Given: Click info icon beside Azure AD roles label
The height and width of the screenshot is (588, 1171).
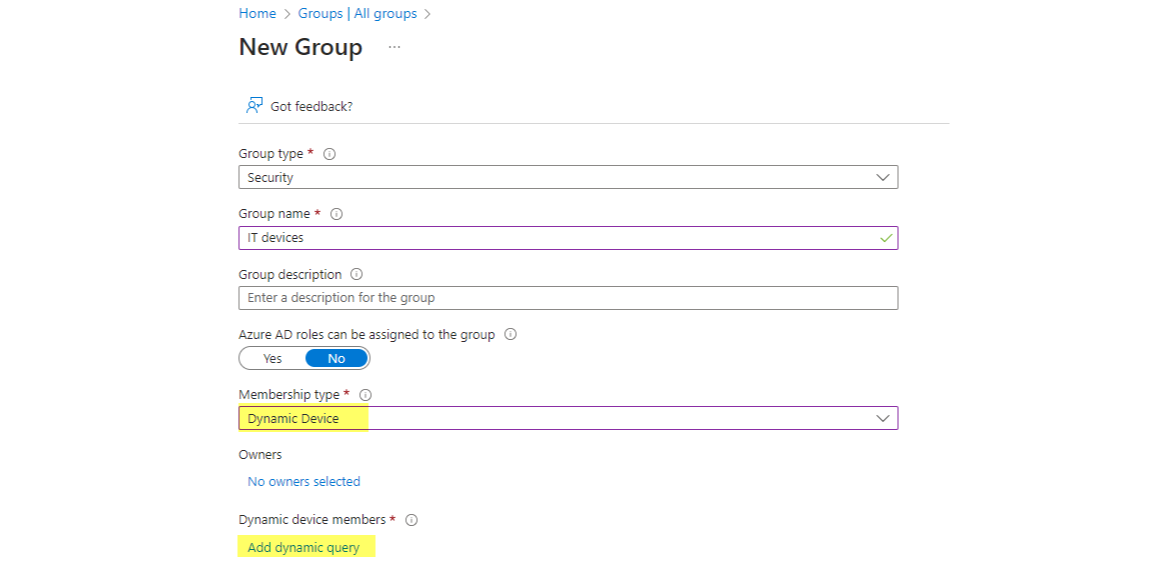Looking at the screenshot, I should click(x=510, y=334).
